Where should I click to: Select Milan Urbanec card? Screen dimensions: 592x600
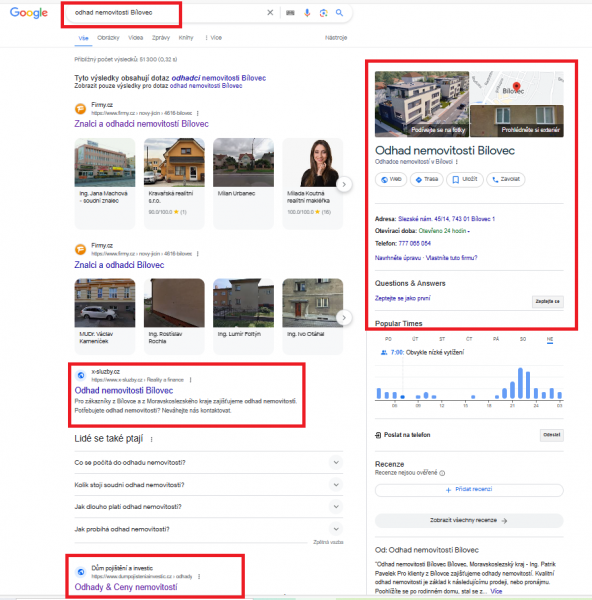click(x=243, y=183)
